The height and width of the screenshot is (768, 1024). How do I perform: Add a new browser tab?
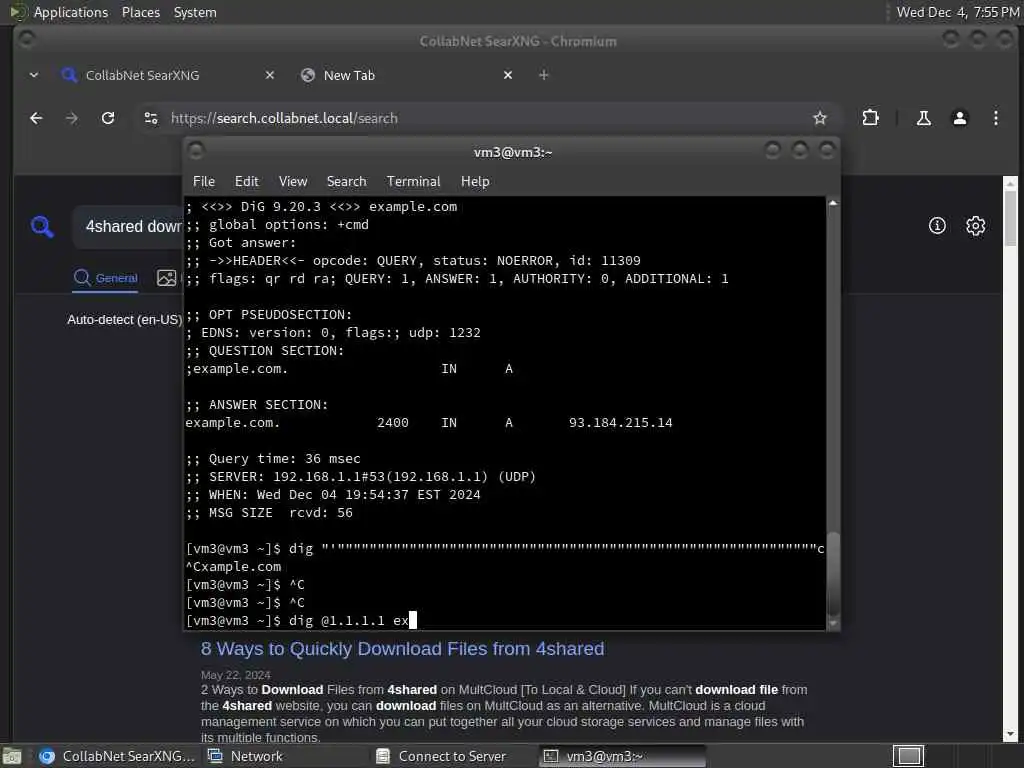[x=543, y=75]
